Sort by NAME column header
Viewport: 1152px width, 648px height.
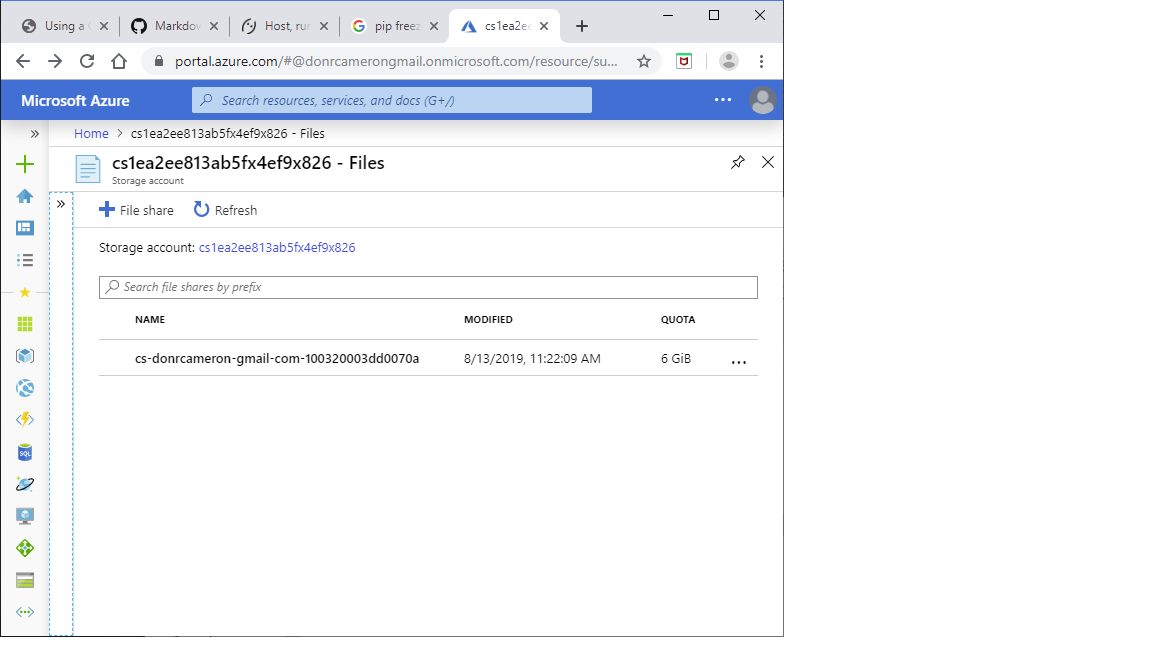(x=150, y=320)
